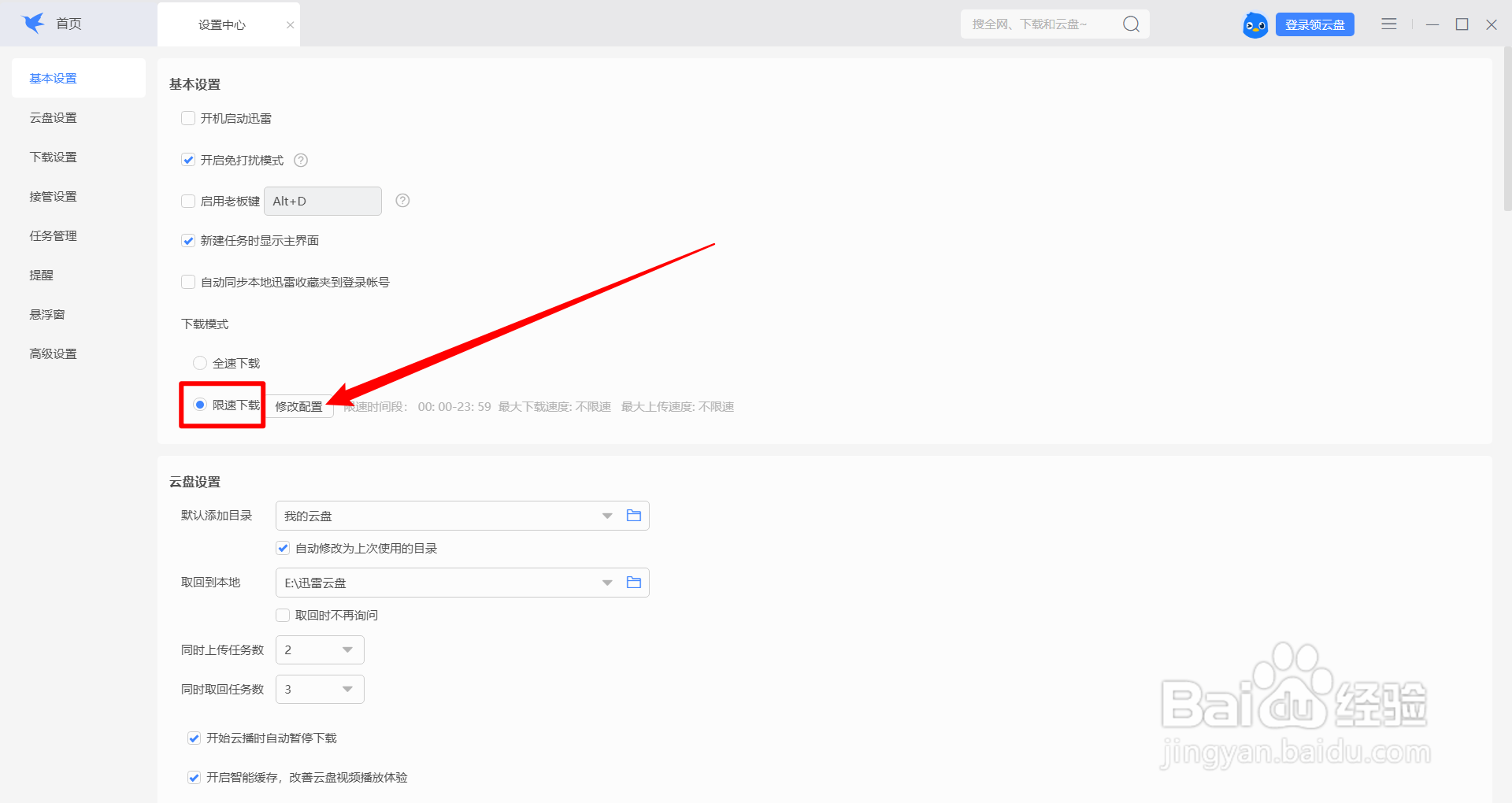Image resolution: width=1512 pixels, height=803 pixels.
Task: Open 基本设置 in sidebar
Action: pyautogui.click(x=79, y=78)
